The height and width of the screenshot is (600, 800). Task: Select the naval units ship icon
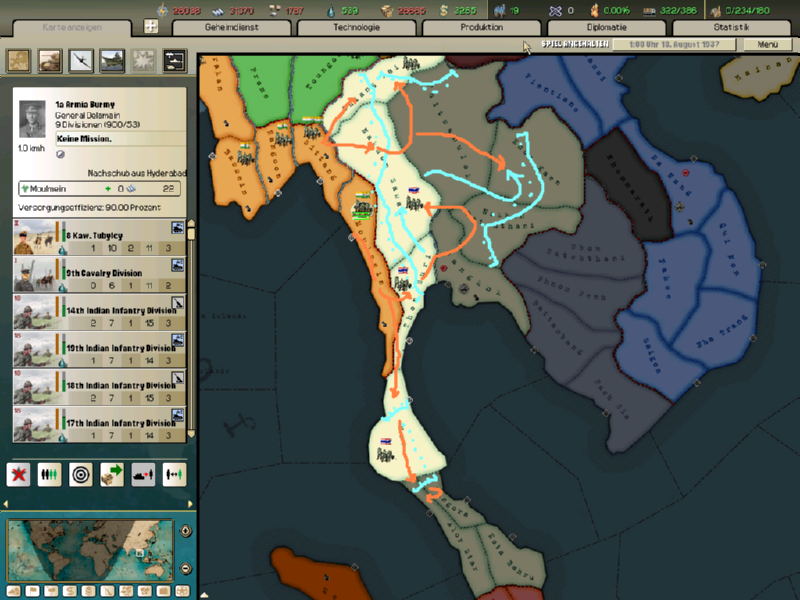click(112, 61)
